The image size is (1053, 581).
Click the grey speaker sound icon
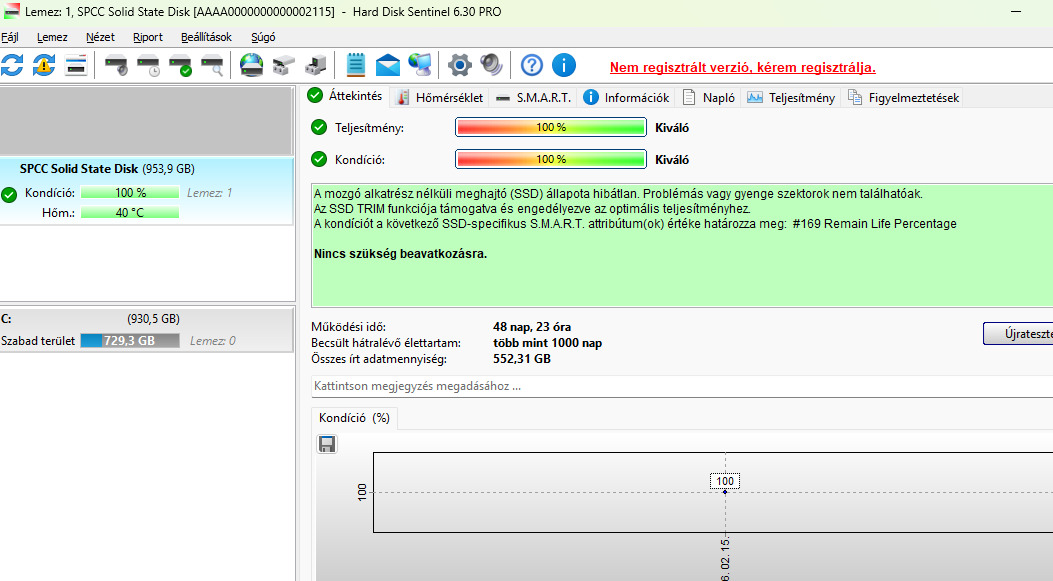(492, 65)
